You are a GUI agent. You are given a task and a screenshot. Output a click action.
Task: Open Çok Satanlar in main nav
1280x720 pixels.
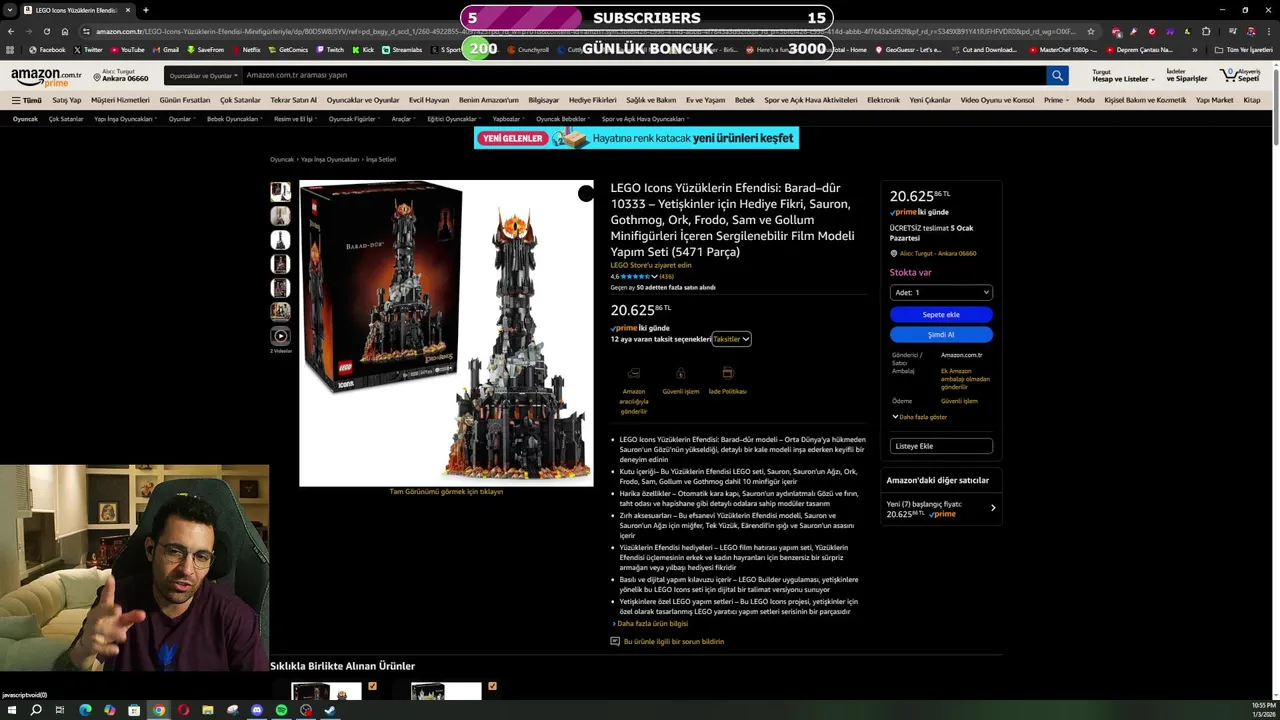pyautogui.click(x=240, y=100)
